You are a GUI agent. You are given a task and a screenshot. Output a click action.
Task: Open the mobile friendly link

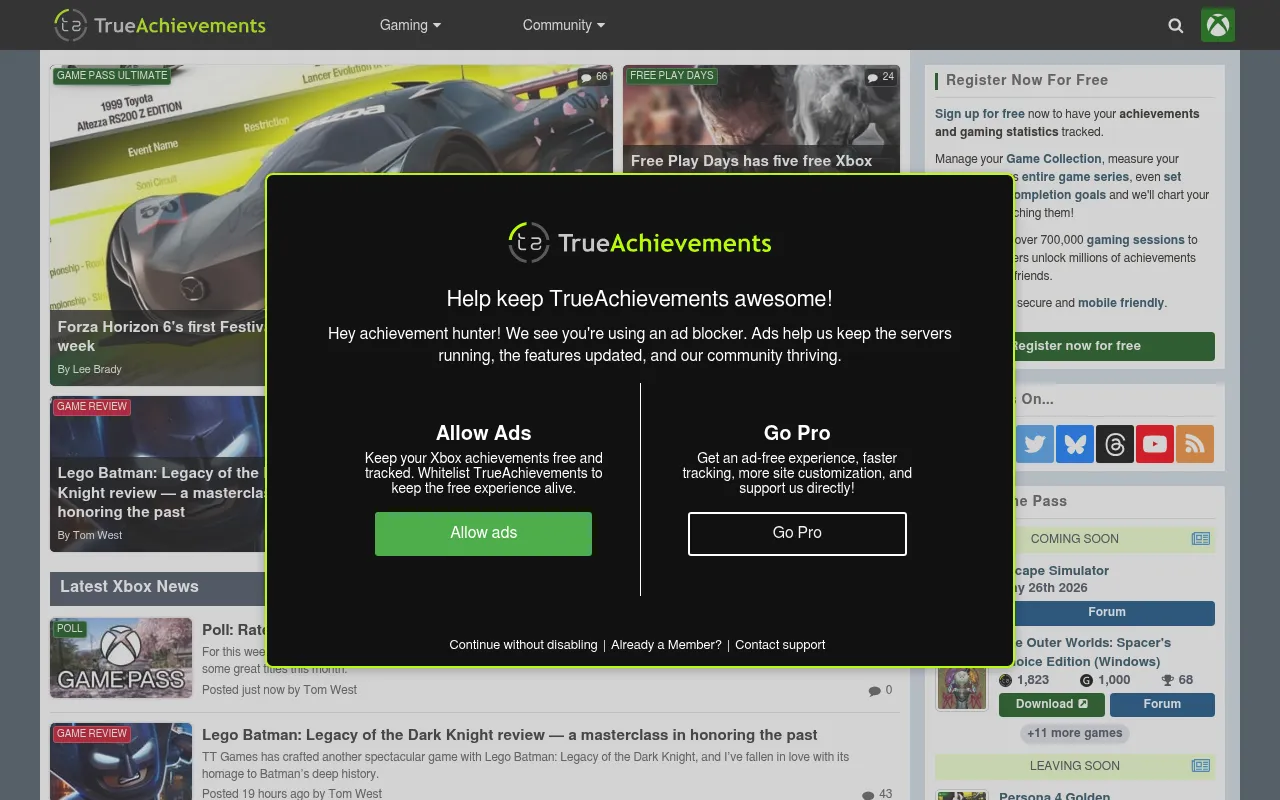1121,303
